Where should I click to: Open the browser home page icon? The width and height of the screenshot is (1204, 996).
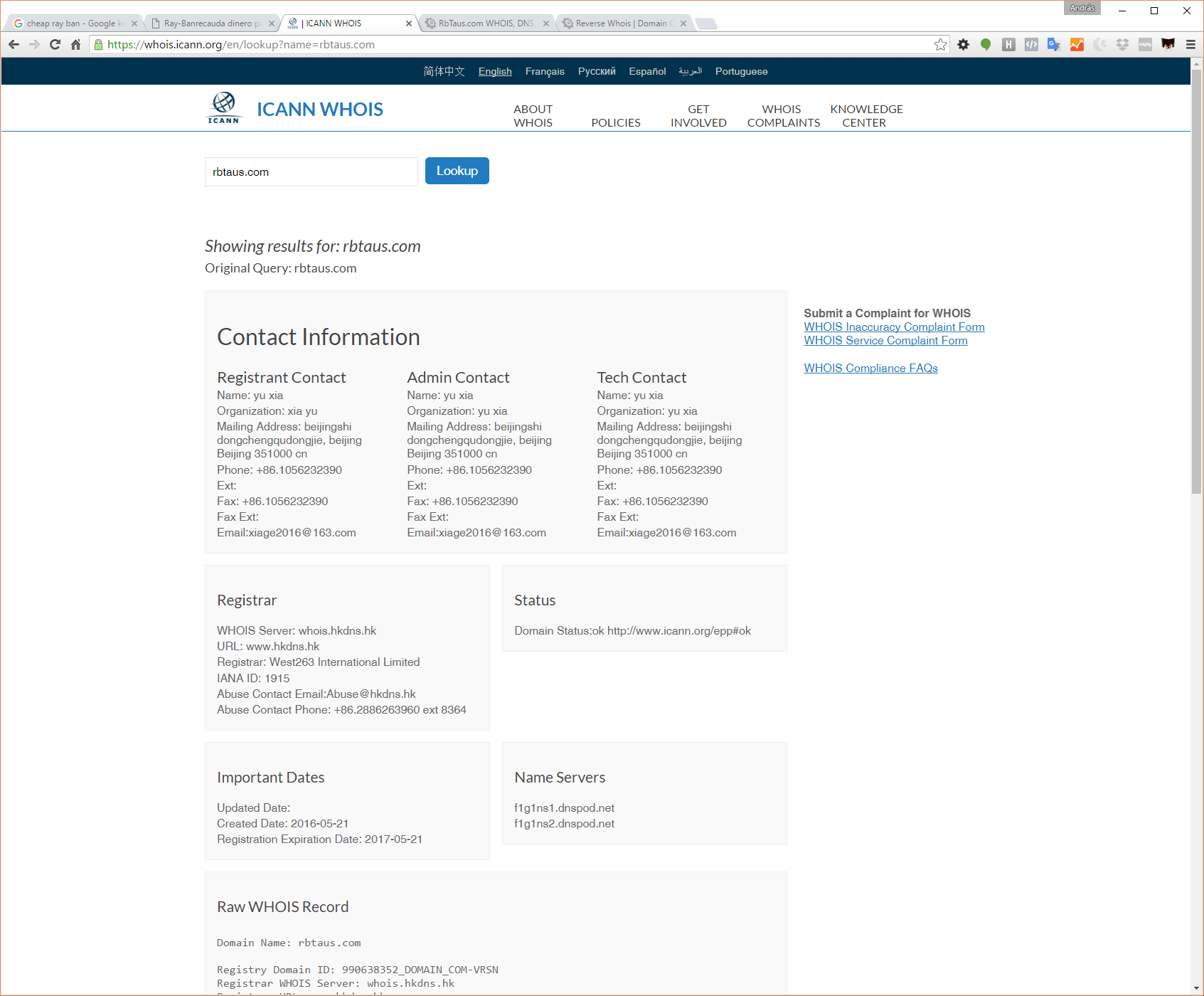(75, 45)
